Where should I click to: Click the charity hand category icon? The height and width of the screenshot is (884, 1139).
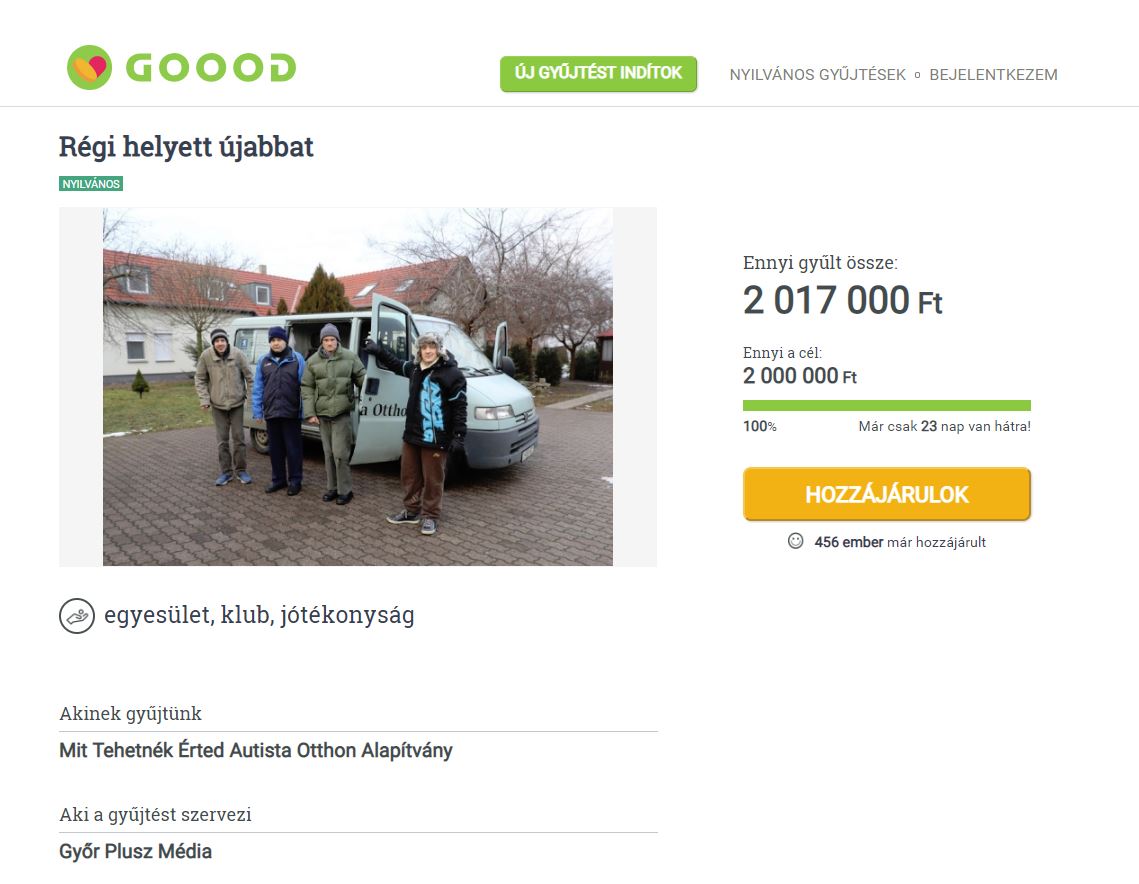[77, 616]
